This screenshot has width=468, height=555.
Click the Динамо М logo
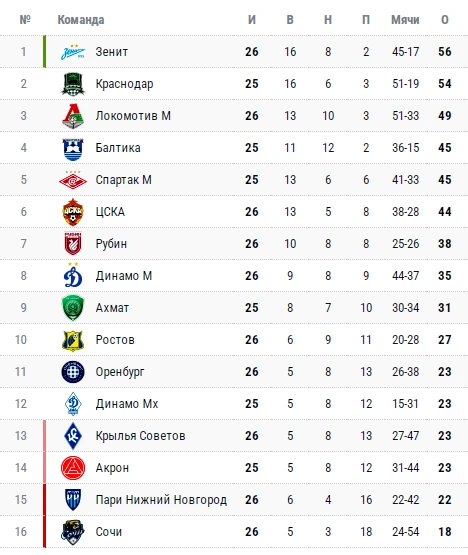73,275
